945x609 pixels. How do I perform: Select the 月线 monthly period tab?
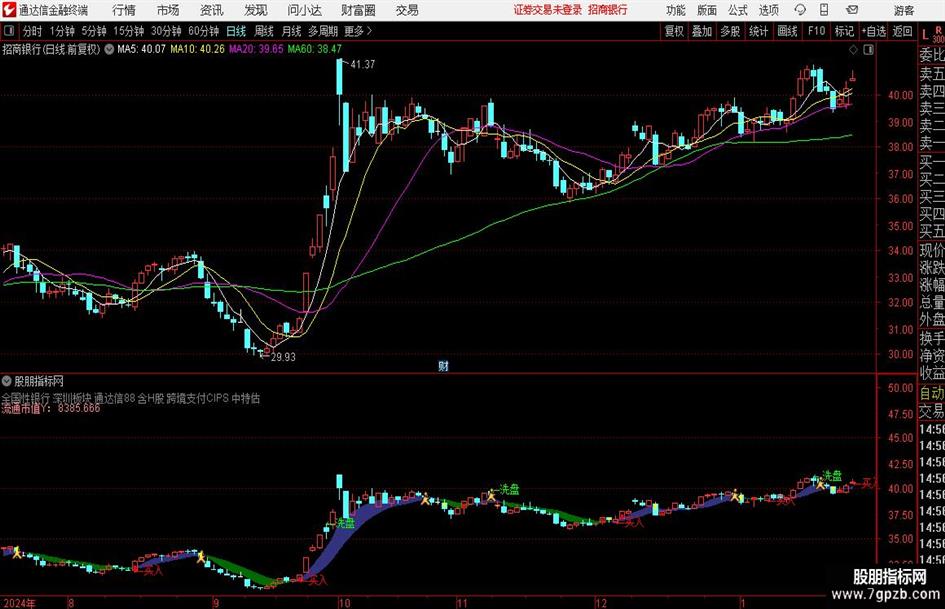[292, 31]
